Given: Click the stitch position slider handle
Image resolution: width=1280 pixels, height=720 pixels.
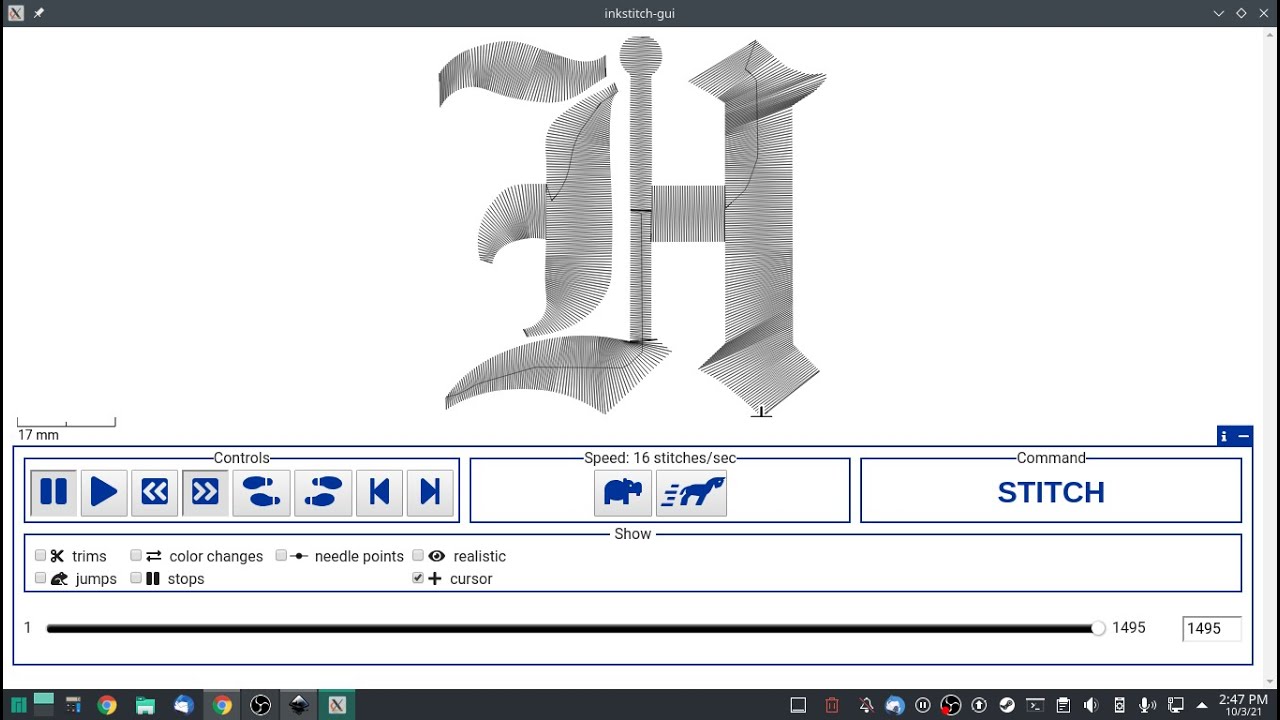Looking at the screenshot, I should tap(1098, 628).
